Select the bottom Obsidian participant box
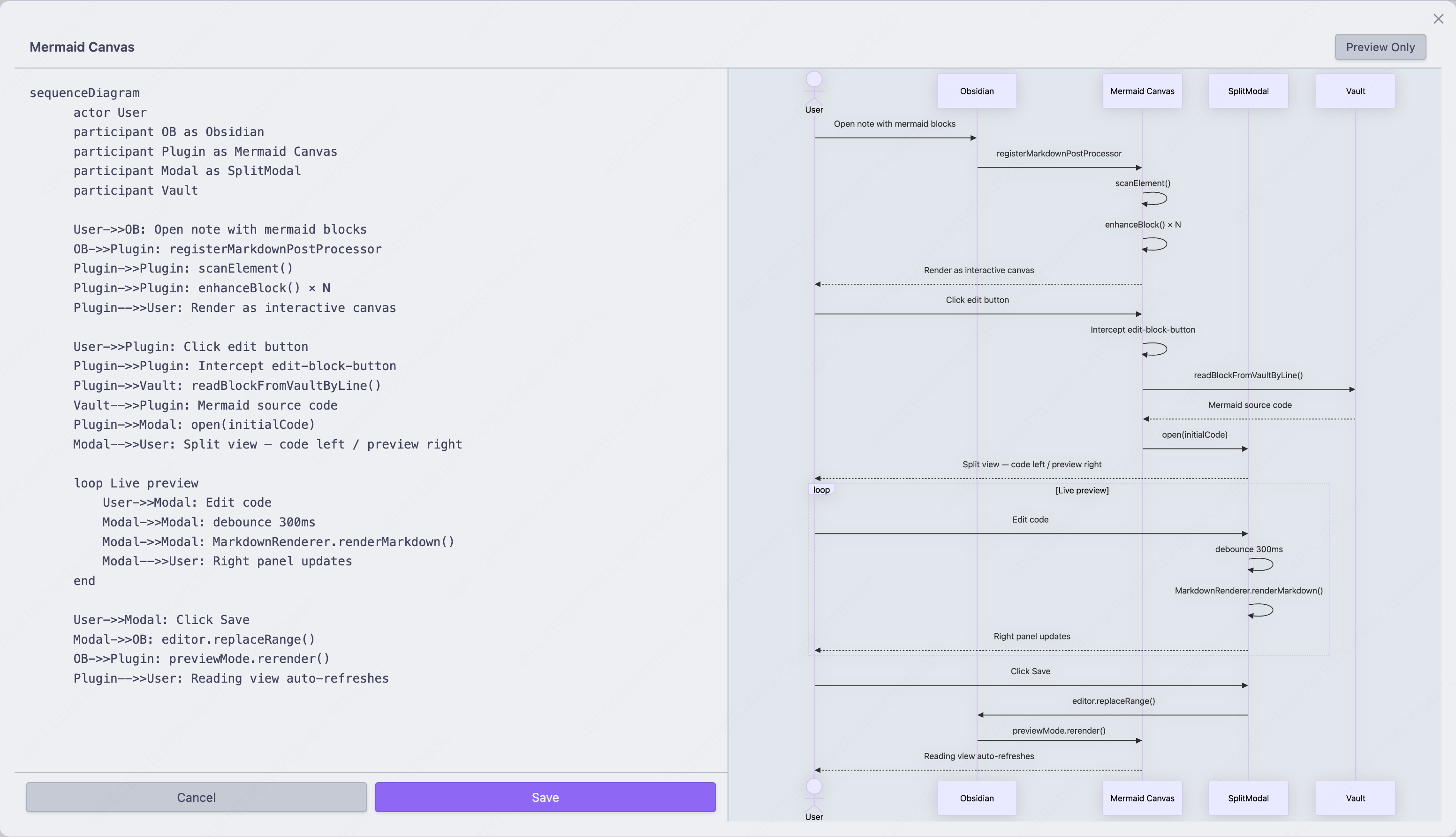This screenshot has width=1456, height=837. tap(977, 798)
